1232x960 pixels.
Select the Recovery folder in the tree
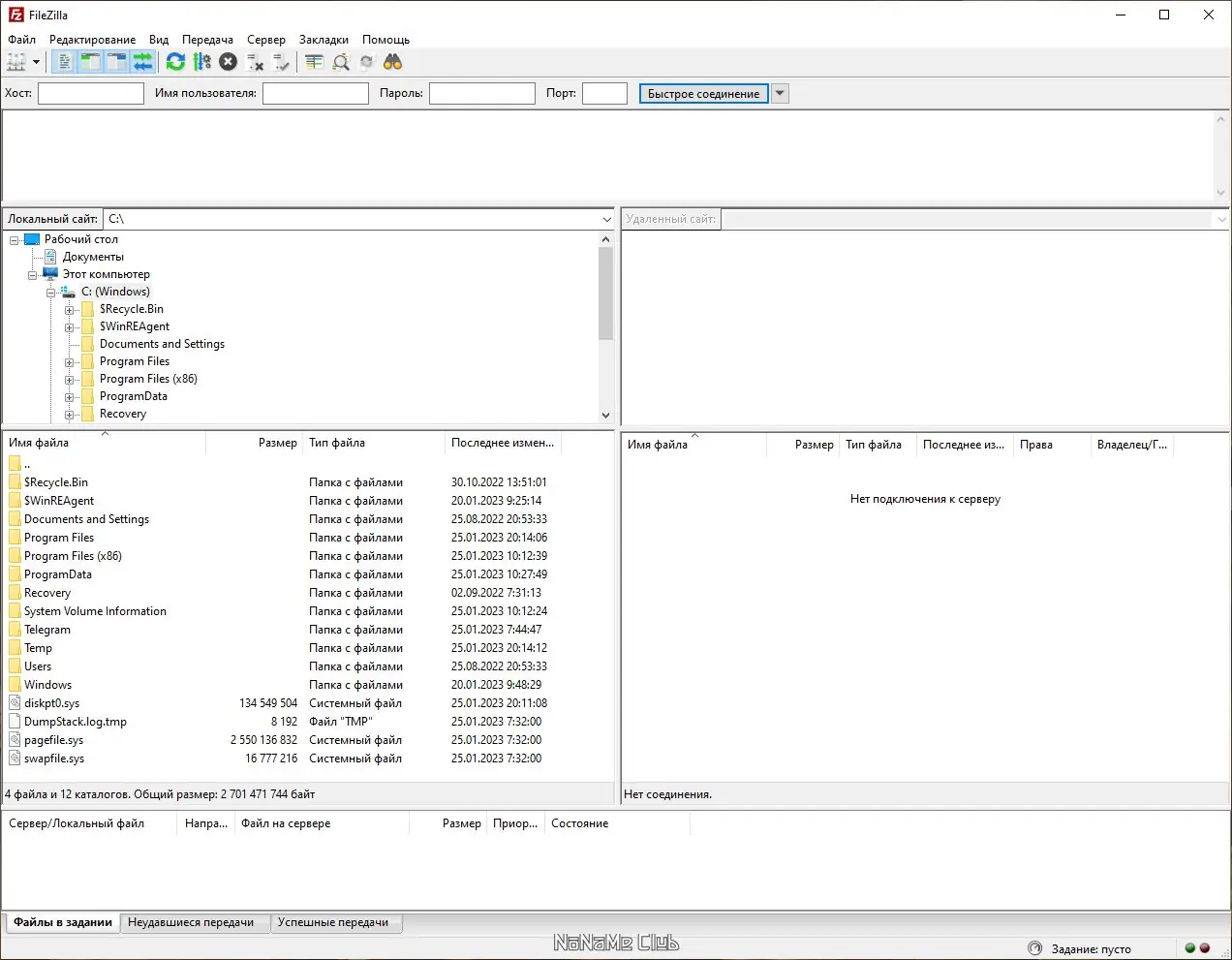(x=123, y=414)
